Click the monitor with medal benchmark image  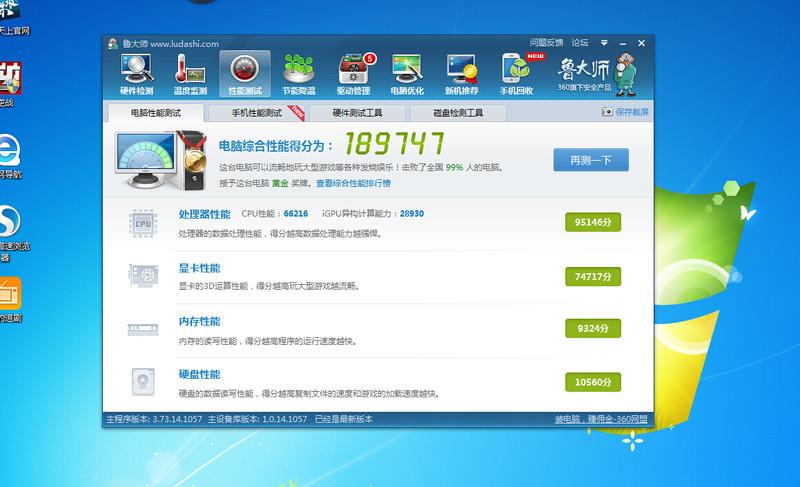click(x=161, y=160)
